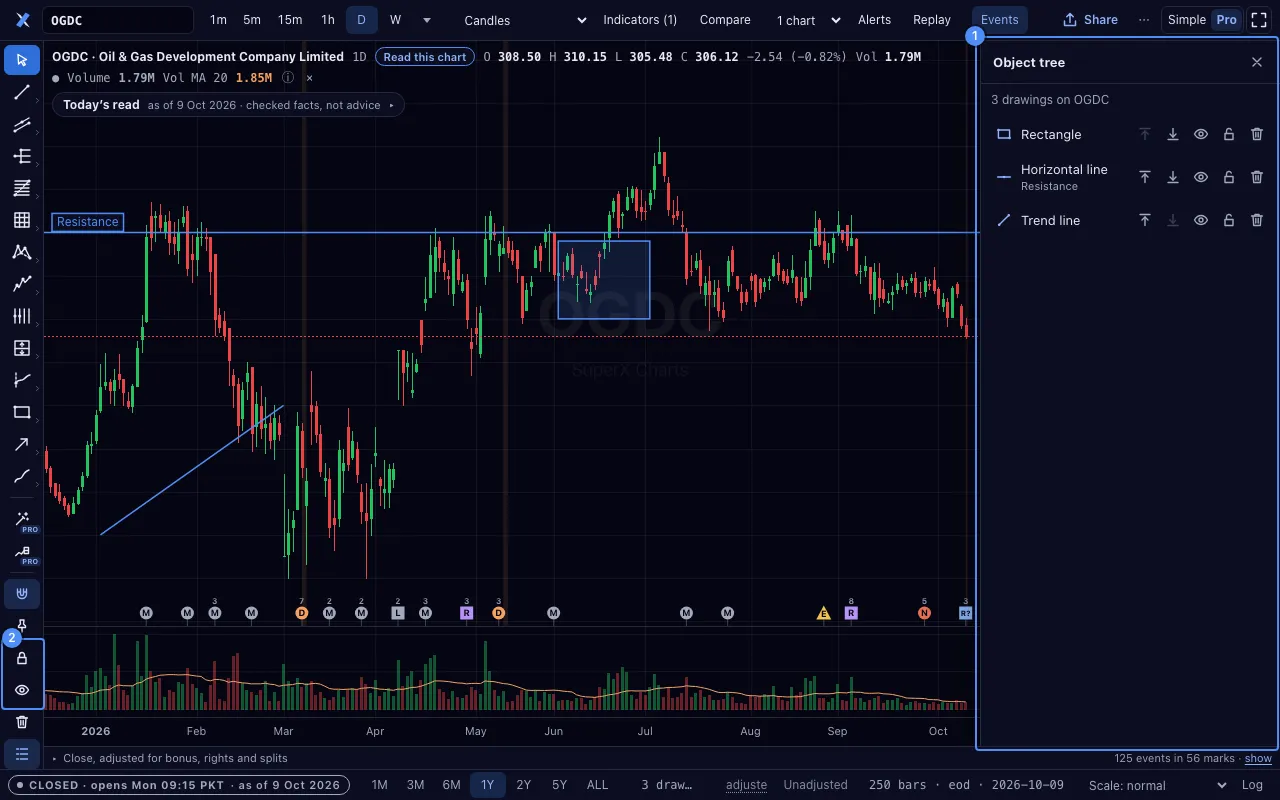Expand more timeframe options arrow
Image resolution: width=1280 pixels, height=800 pixels.
pos(427,20)
